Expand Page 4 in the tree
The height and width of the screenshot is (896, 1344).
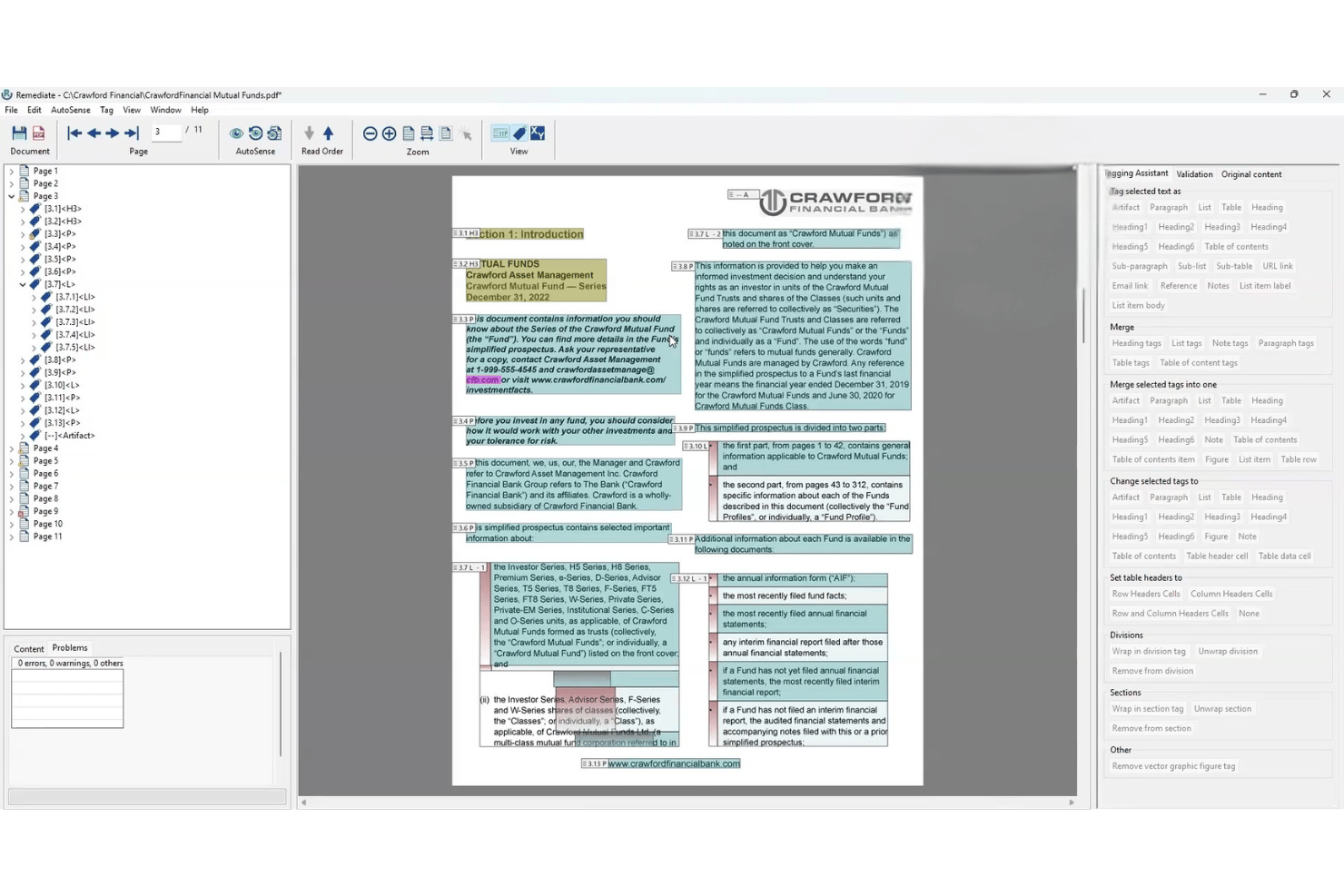[x=12, y=448]
